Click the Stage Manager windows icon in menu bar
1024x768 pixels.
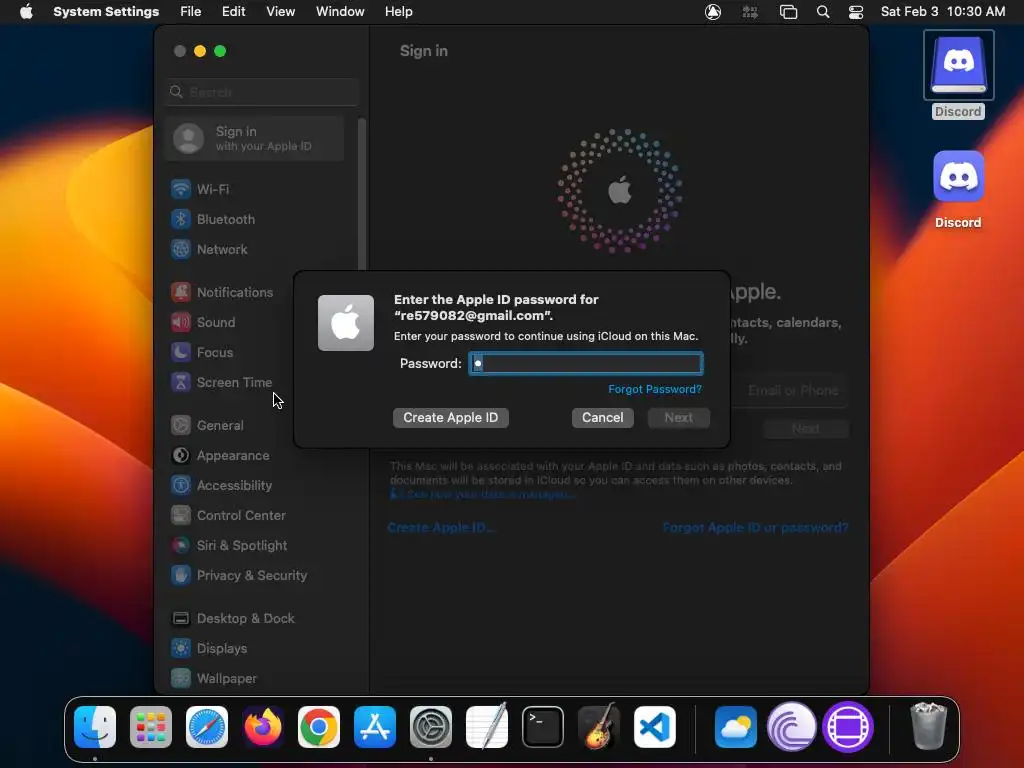(x=788, y=12)
